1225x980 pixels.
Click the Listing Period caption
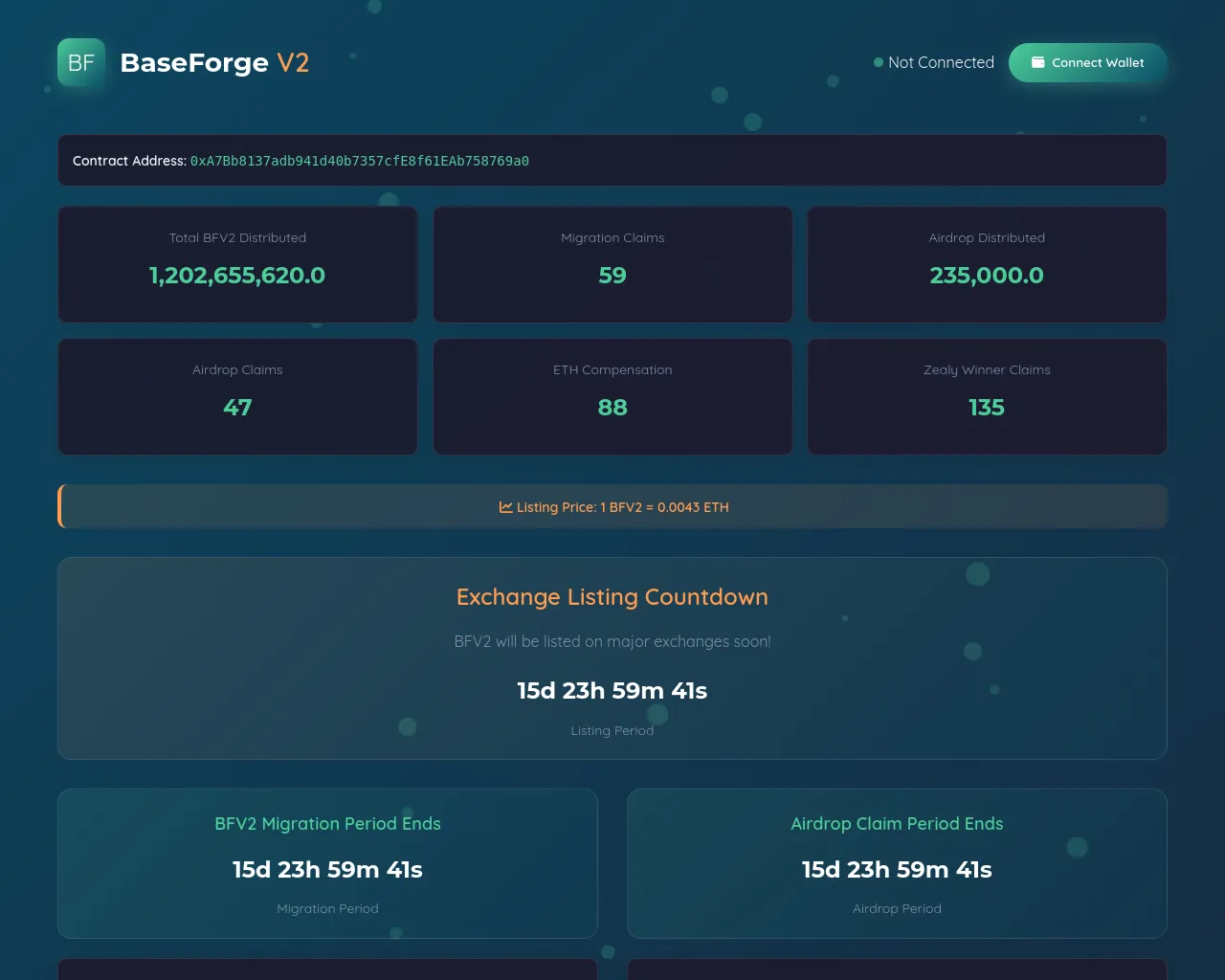click(612, 730)
